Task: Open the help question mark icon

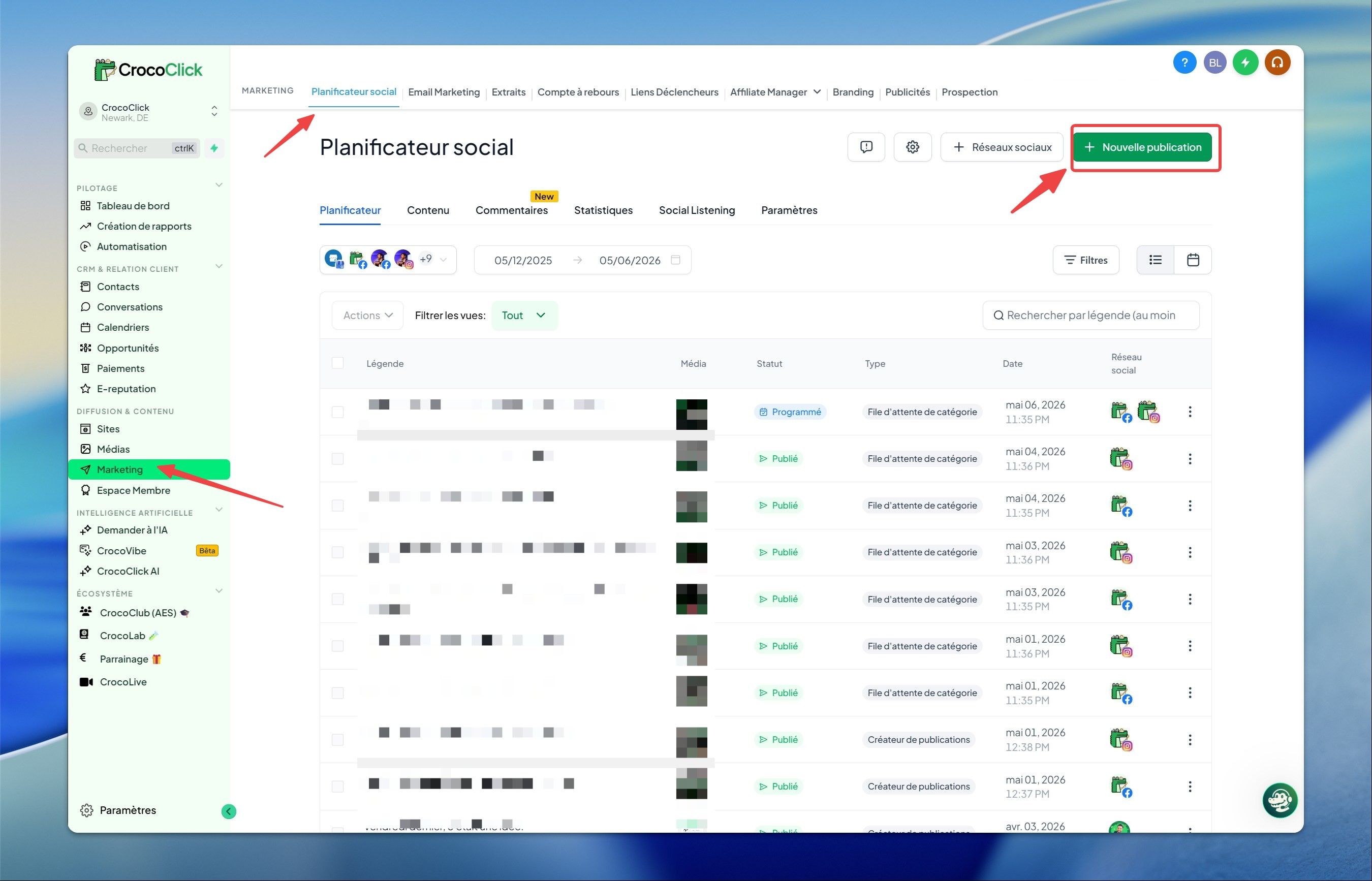Action: pyautogui.click(x=1184, y=62)
